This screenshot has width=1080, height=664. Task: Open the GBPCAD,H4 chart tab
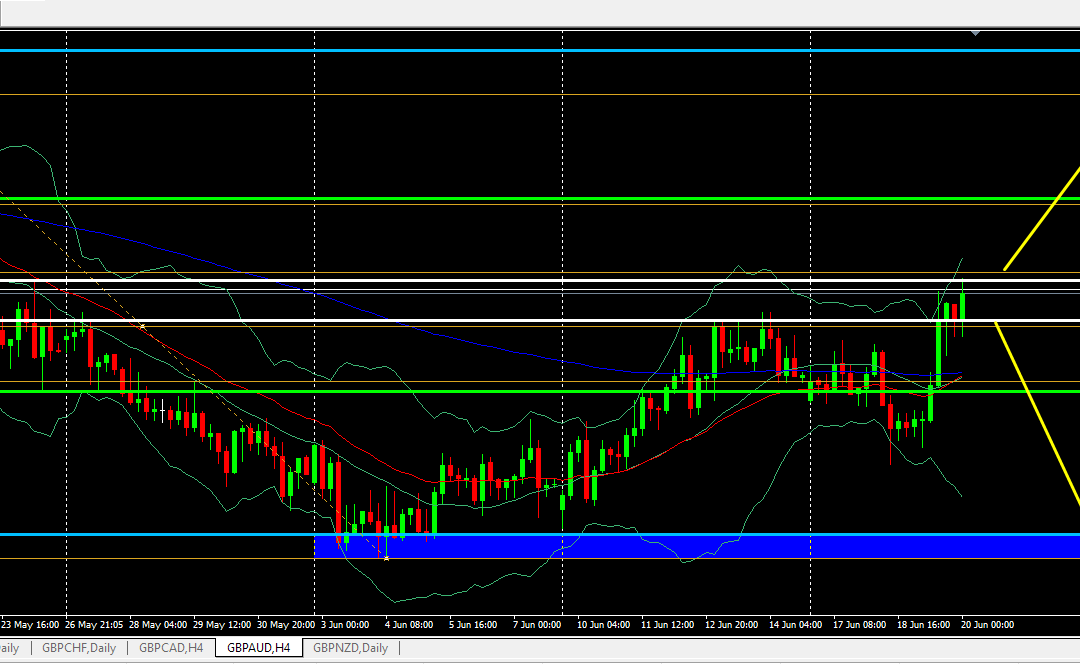pos(171,648)
